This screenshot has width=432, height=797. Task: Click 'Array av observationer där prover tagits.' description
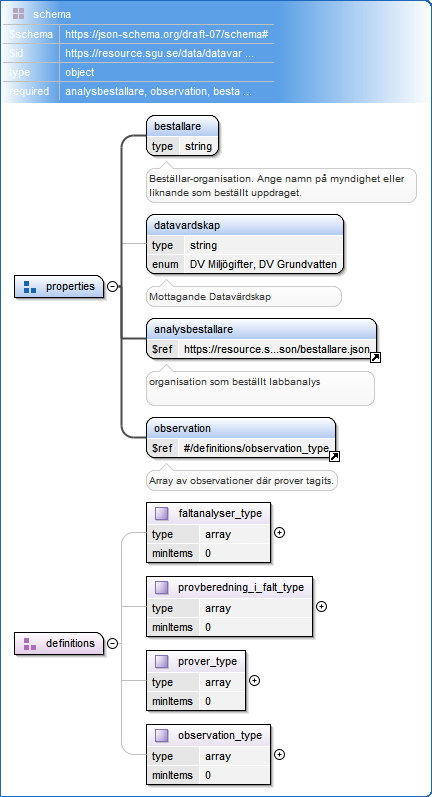click(x=241, y=480)
